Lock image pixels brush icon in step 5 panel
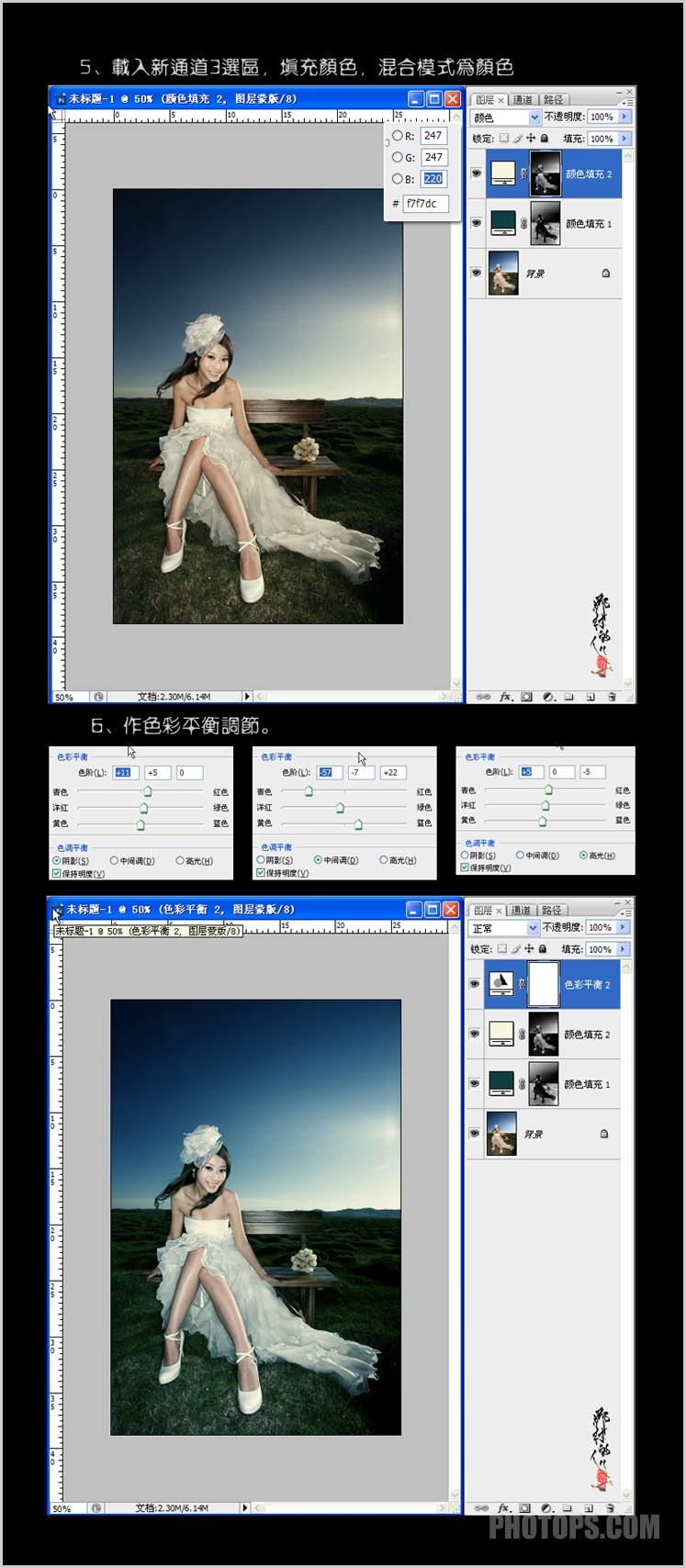 click(517, 139)
